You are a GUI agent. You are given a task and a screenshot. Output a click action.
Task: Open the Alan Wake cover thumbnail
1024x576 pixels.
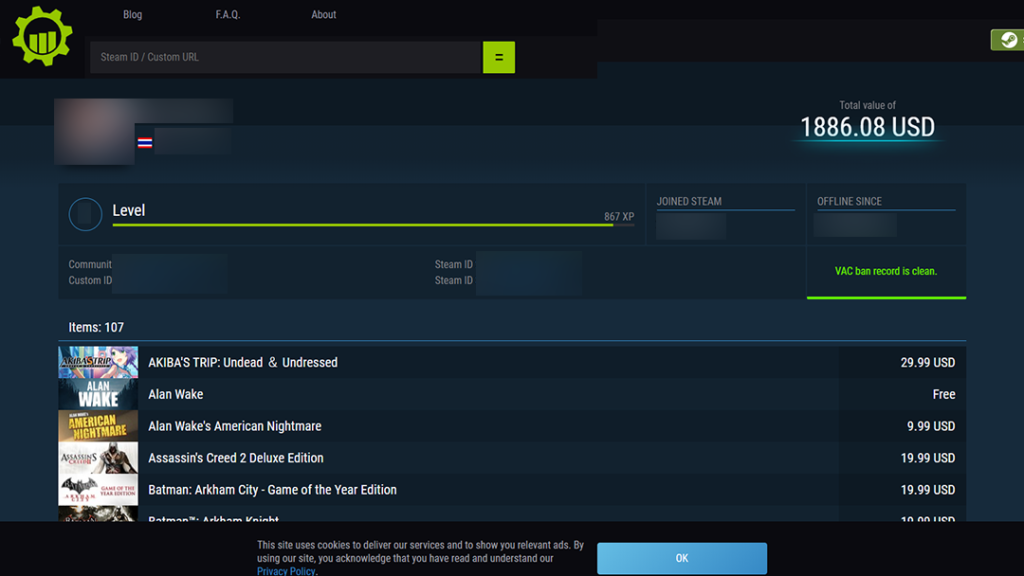pyautogui.click(x=98, y=394)
